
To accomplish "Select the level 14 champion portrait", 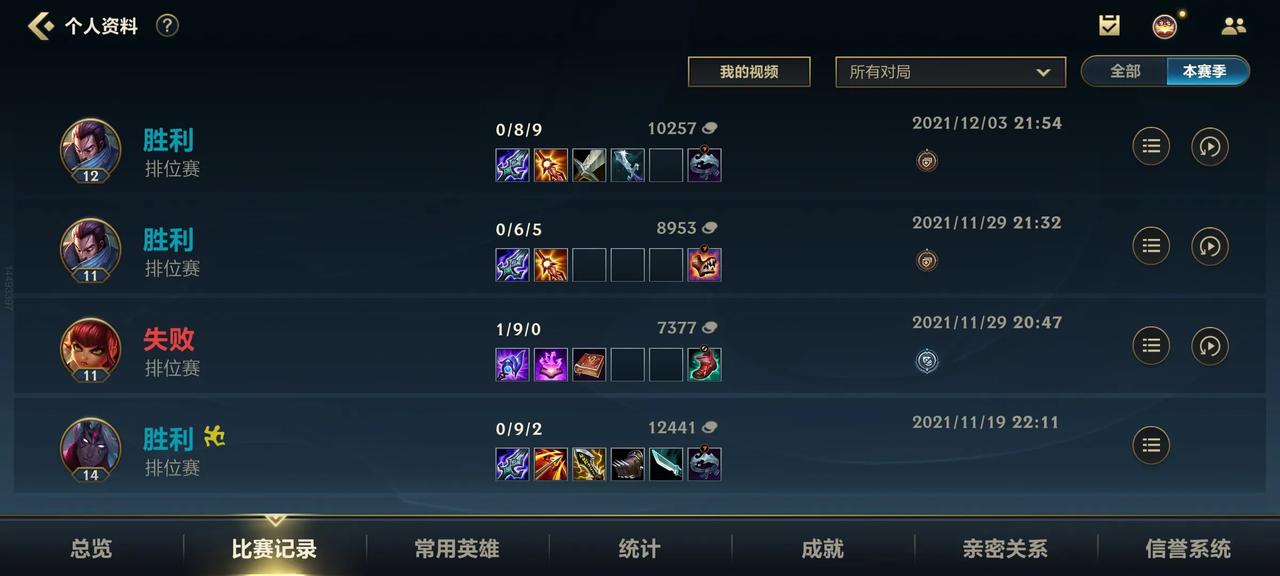I will (90, 448).
